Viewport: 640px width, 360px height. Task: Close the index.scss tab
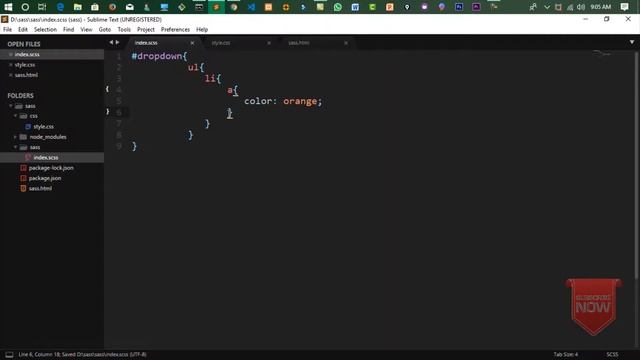[x=192, y=43]
